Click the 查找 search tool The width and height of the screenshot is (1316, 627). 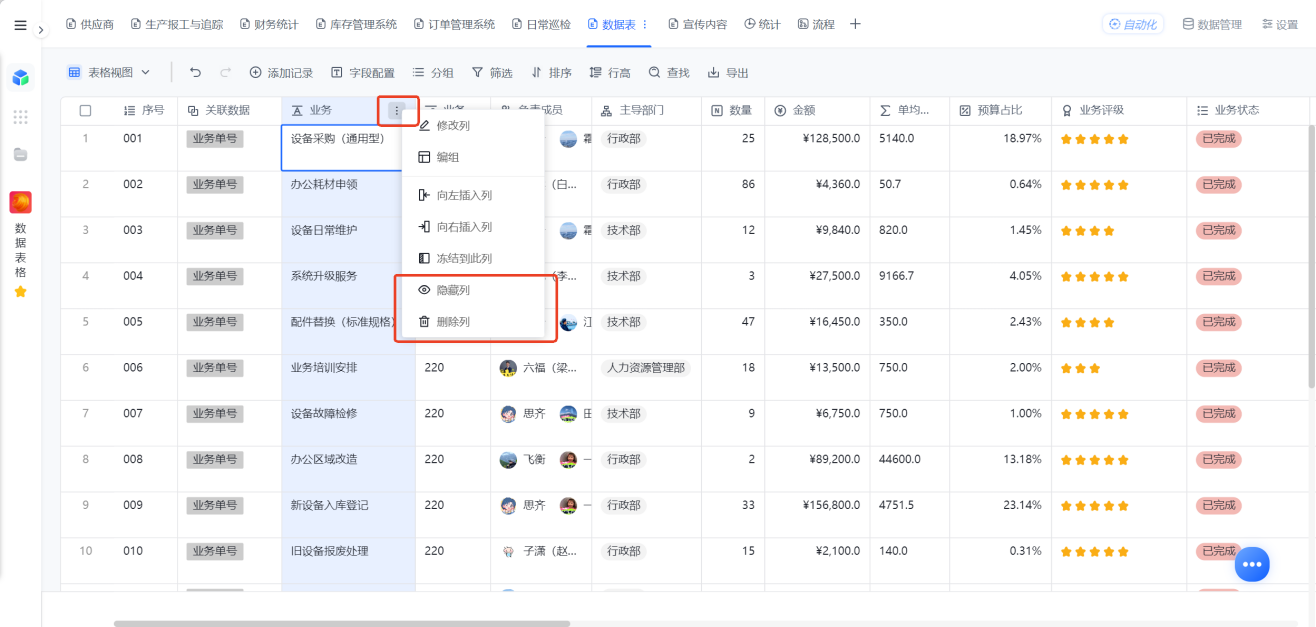669,72
